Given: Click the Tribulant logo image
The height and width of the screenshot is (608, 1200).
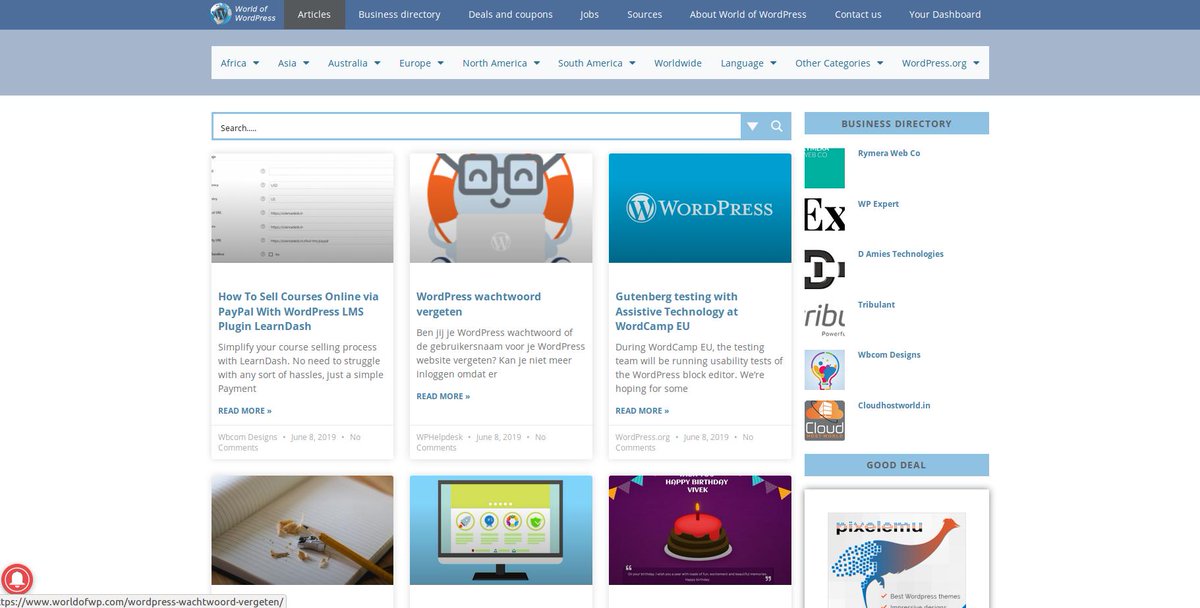Looking at the screenshot, I should pyautogui.click(x=824, y=319).
